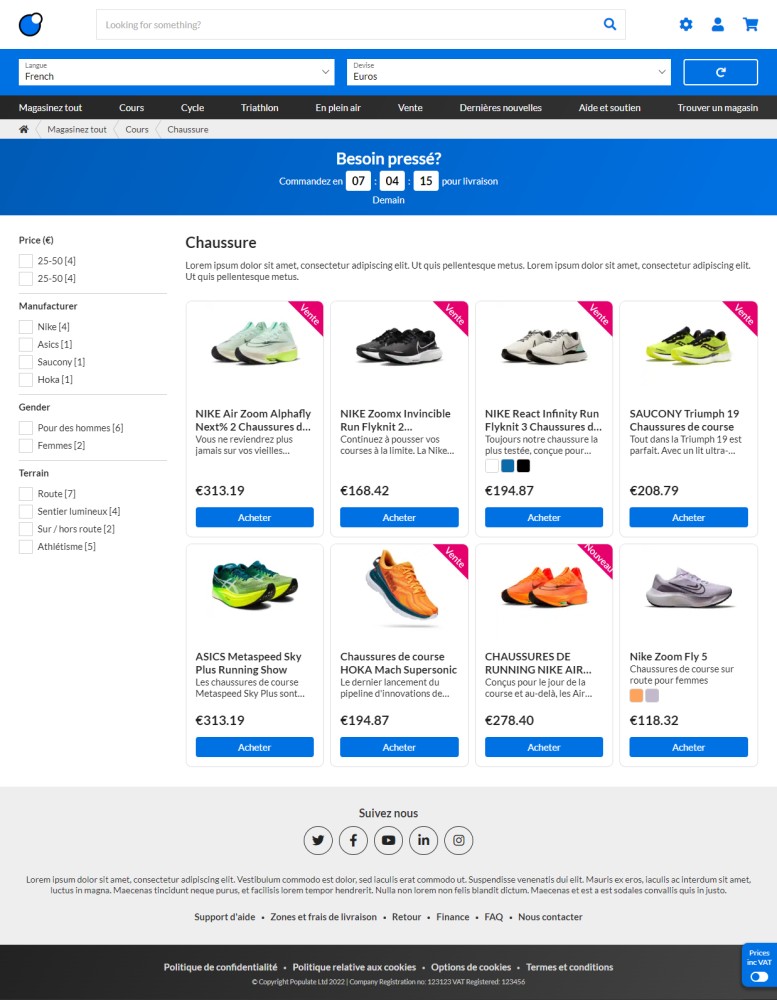The image size is (777, 1000).
Task: Click the Cours breadcrumb link
Action: 137,129
